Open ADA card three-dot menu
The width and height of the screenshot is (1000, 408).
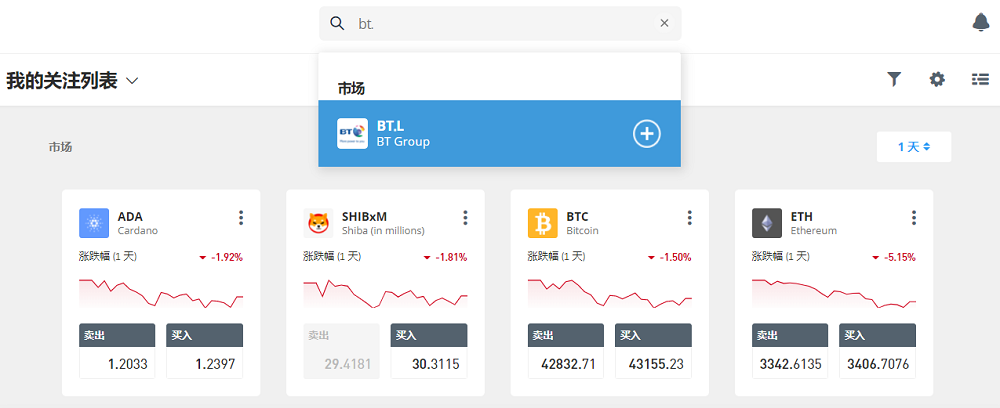(x=241, y=218)
